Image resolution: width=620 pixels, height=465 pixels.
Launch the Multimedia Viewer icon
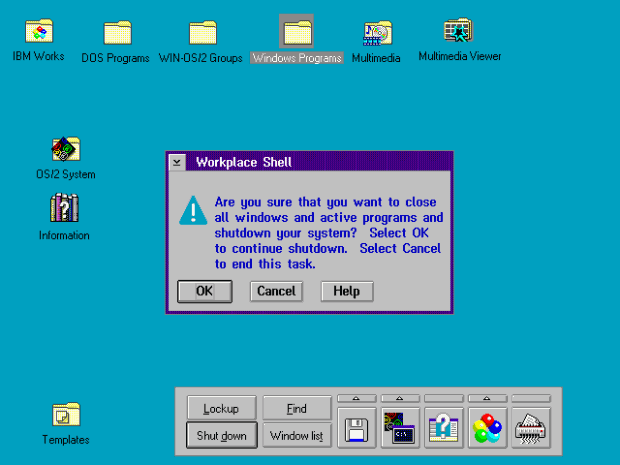coord(458,30)
